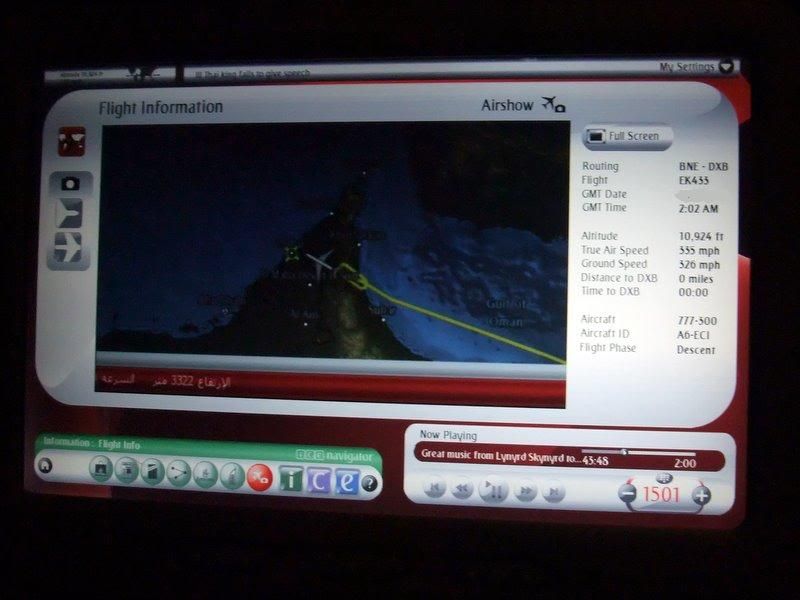Click the routing value 'BNE - DXB'
Viewport: 800px width, 600px height.
tap(703, 167)
